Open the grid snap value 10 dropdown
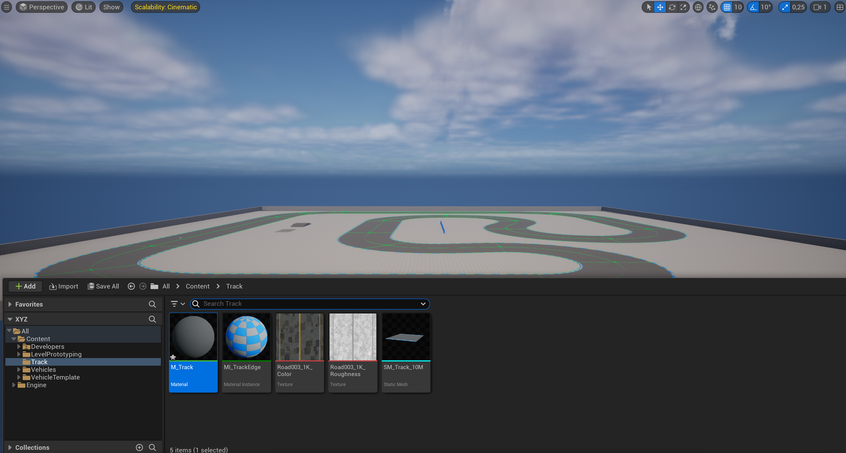The height and width of the screenshot is (453, 846). 738,7
